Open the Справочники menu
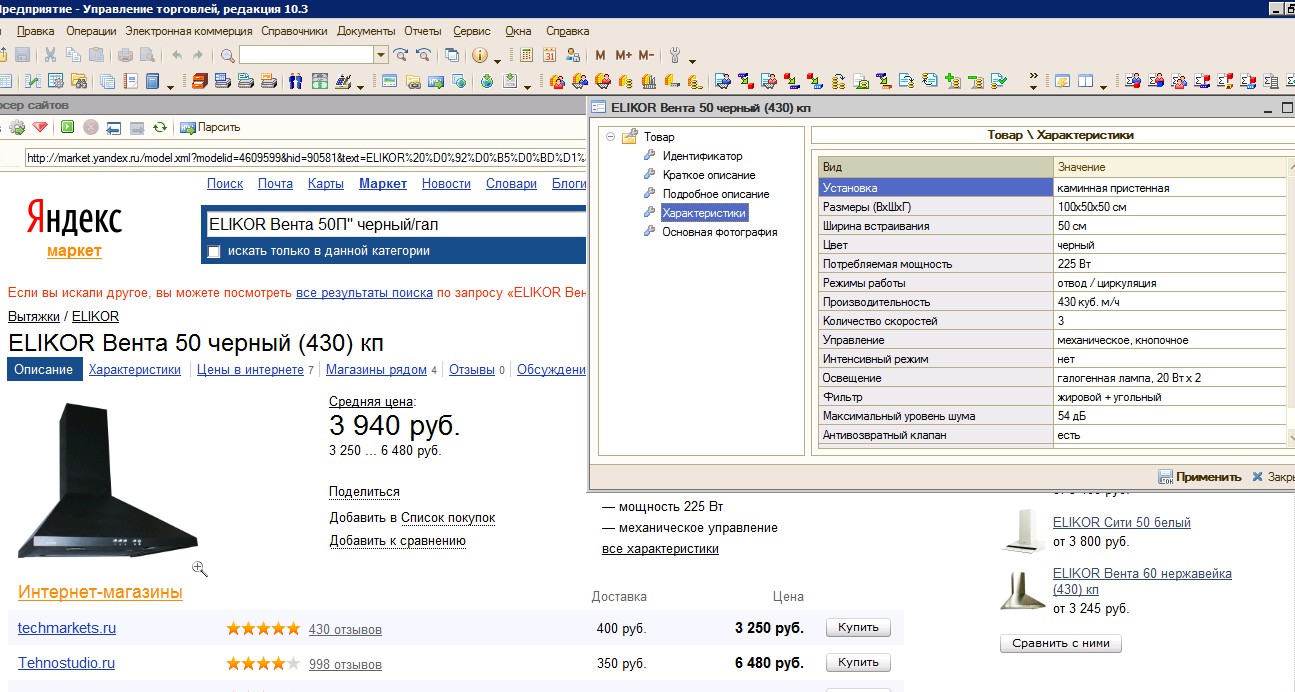 (x=294, y=31)
